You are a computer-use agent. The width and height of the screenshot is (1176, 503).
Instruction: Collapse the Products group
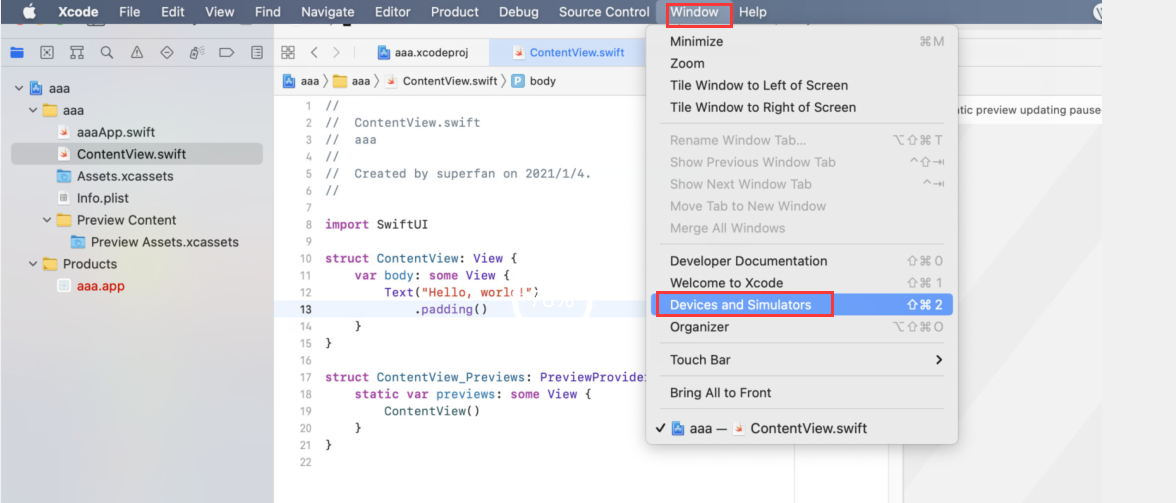[33, 264]
